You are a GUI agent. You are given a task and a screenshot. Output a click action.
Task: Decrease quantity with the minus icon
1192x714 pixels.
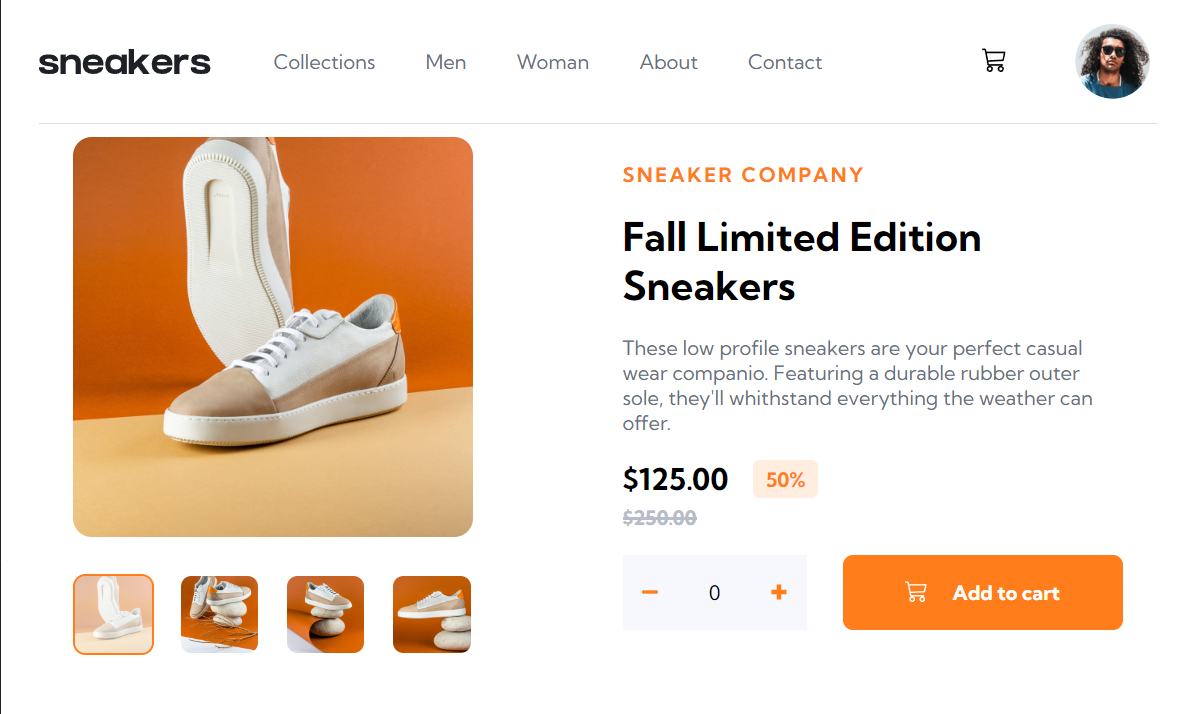pyautogui.click(x=650, y=592)
